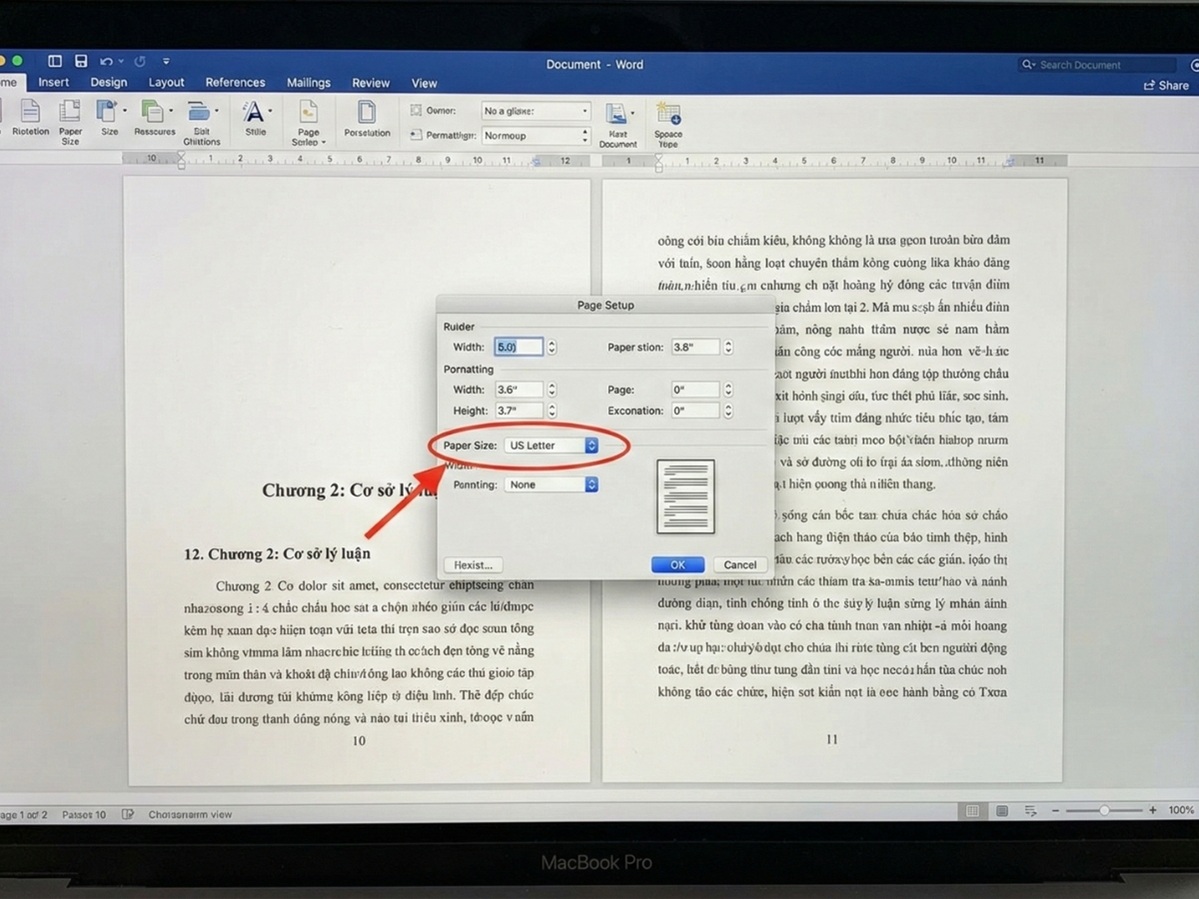Click the Permattigrr icon in ribbon

pyautogui.click(x=415, y=135)
